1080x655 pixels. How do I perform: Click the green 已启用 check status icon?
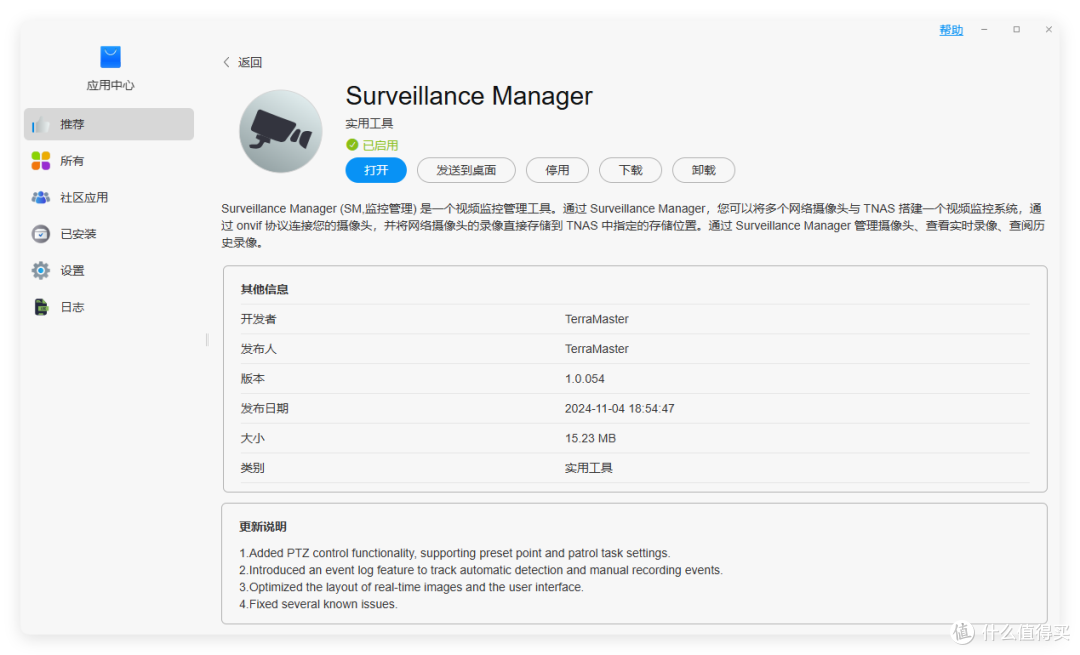tap(352, 145)
